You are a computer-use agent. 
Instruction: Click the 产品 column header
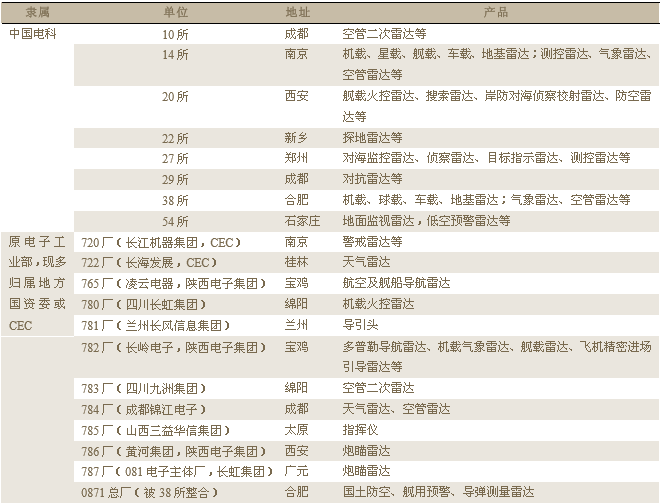[495, 13]
